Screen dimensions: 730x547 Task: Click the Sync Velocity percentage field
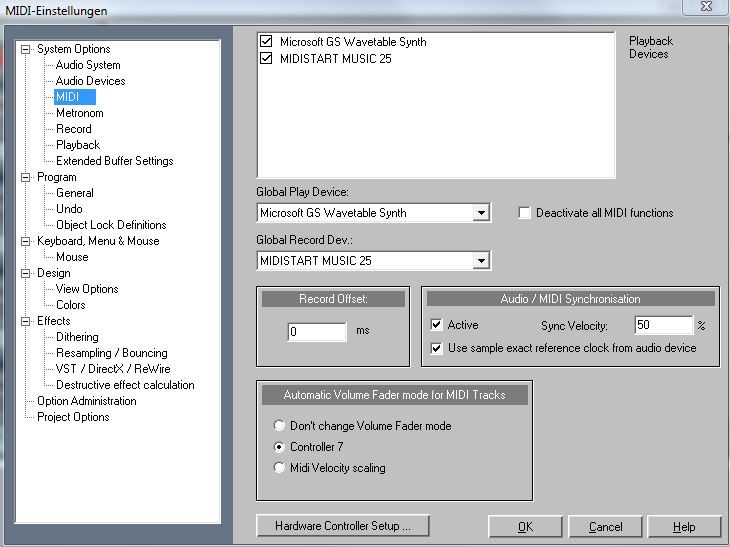click(x=663, y=324)
